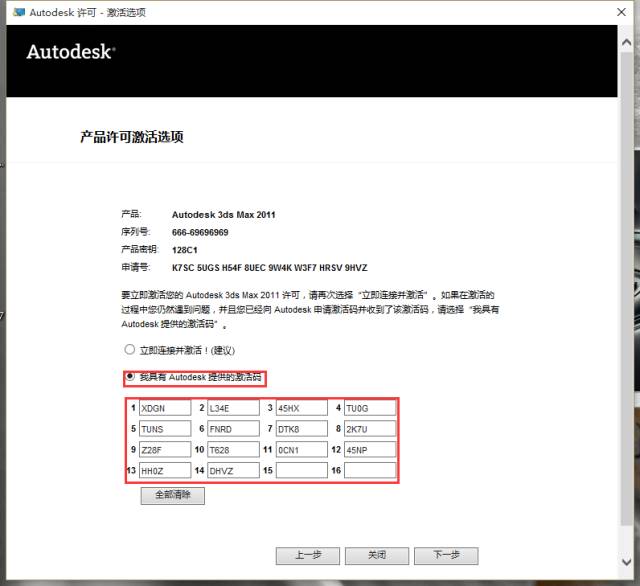This screenshot has width=640, height=586.
Task: Proceed with the 下一步 button
Action: pos(445,555)
